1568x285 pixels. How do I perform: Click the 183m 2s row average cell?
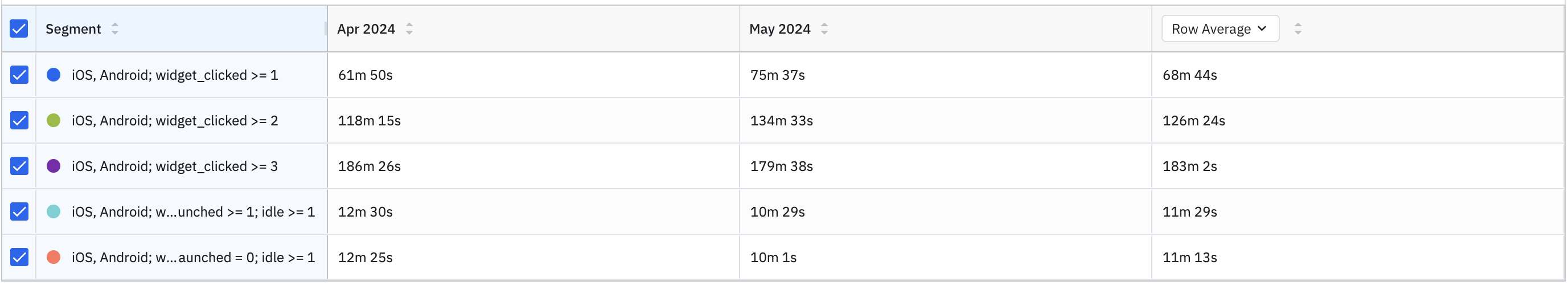click(x=1189, y=166)
